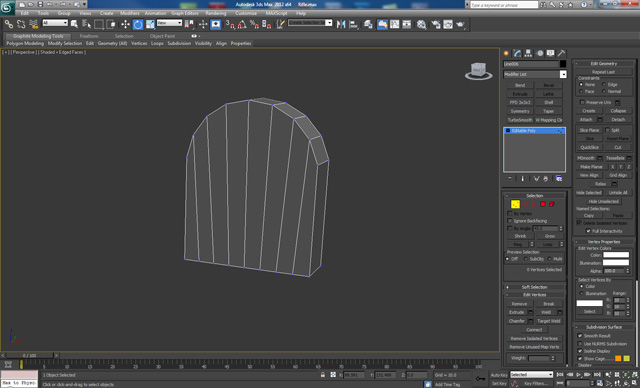Switch to the Display command panel
Image resolution: width=640 pixels, height=388 pixels.
click(x=551, y=53)
